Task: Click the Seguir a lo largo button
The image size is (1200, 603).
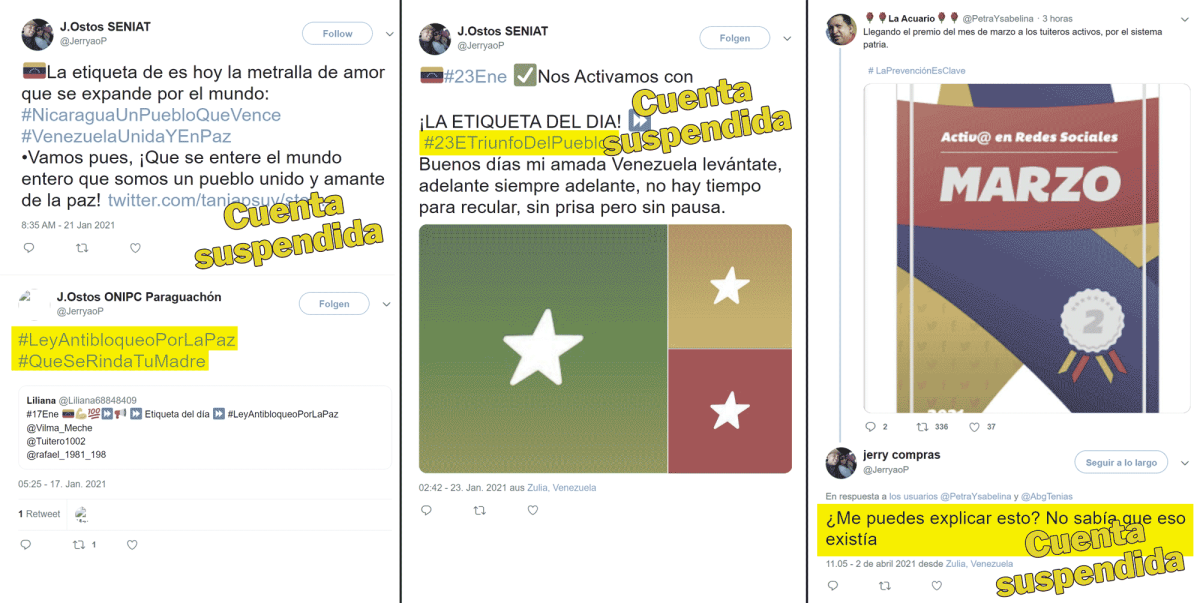Action: 1121,462
